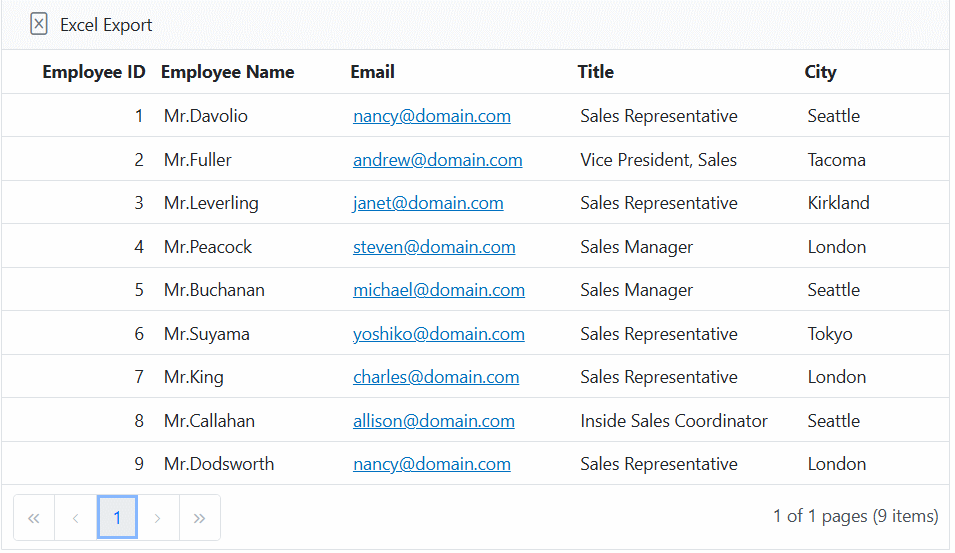Click the allison@domain.com link
955x553 pixels.
pos(433,421)
